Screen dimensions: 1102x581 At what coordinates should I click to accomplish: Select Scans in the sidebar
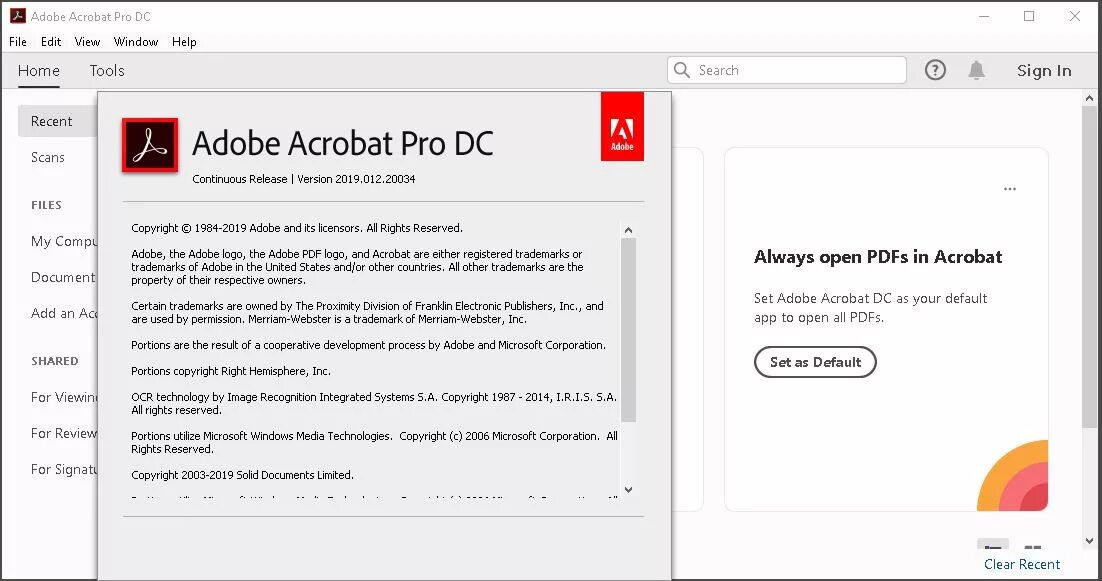[x=48, y=157]
